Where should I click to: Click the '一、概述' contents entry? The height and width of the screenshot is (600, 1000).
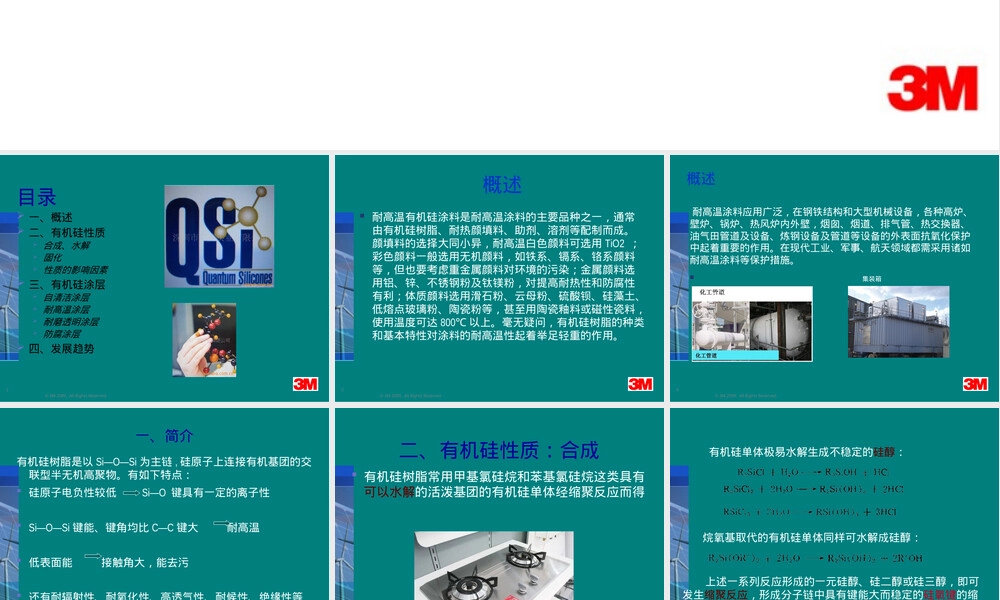pyautogui.click(x=50, y=217)
